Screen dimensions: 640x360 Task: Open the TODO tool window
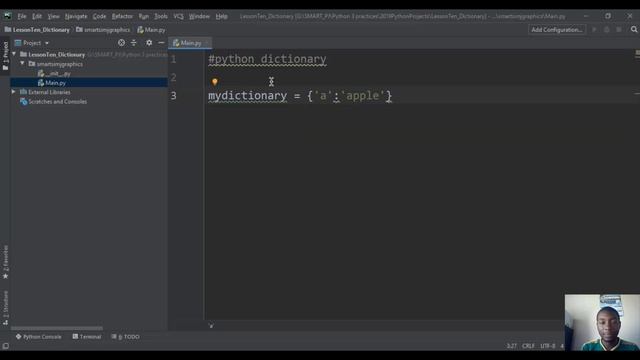tap(125, 337)
